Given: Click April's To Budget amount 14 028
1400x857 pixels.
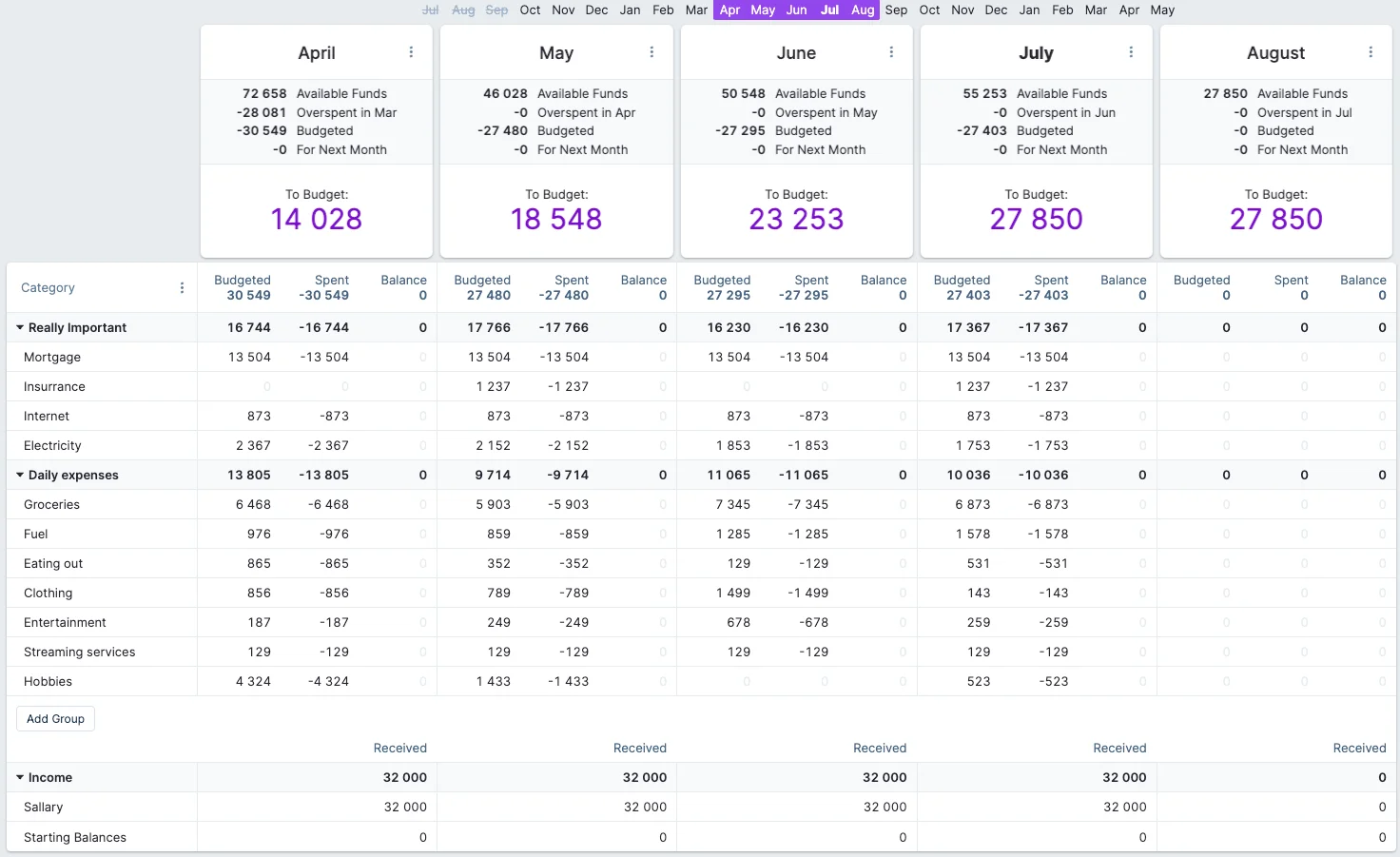Looking at the screenshot, I should tap(317, 219).
